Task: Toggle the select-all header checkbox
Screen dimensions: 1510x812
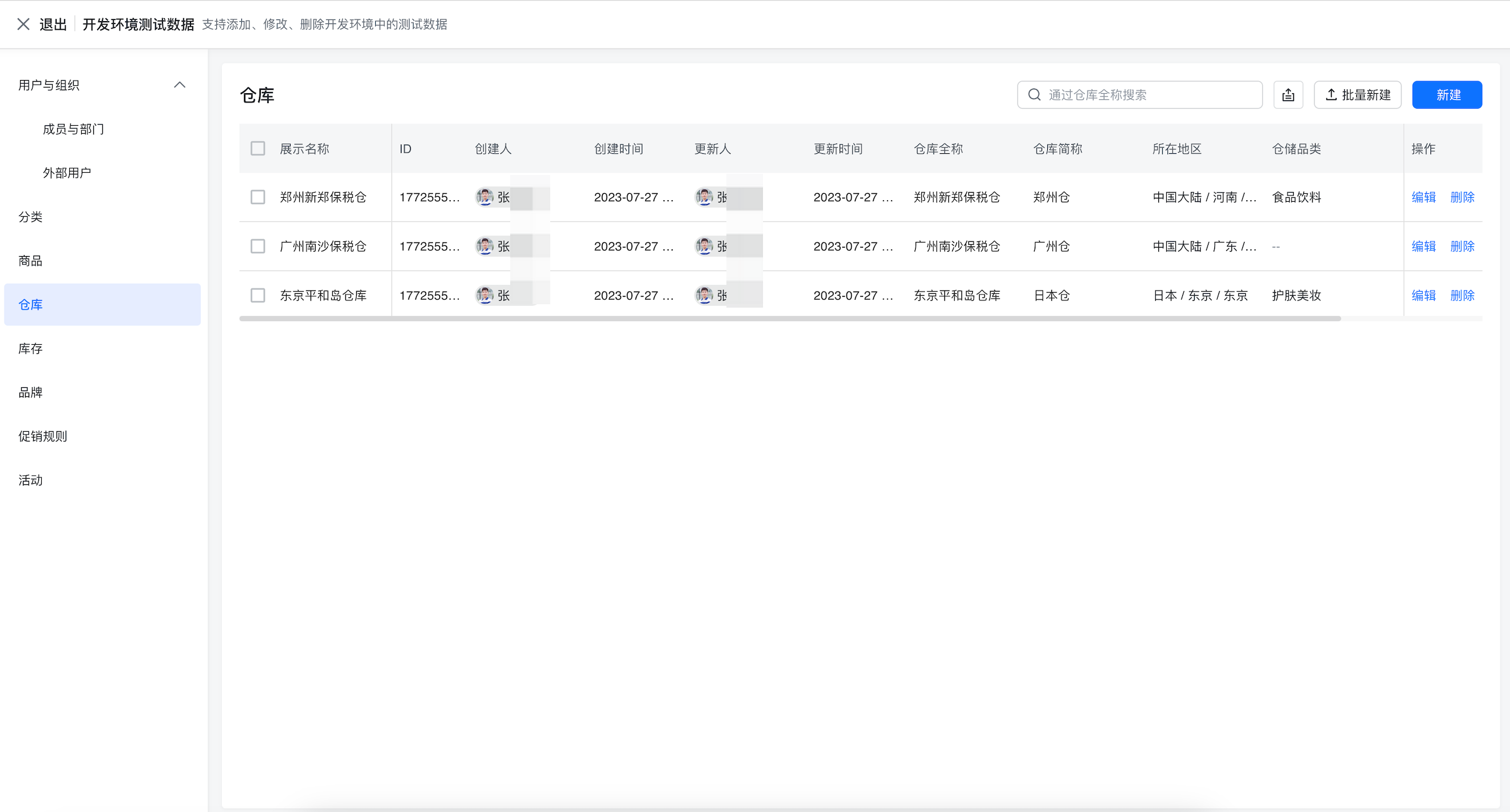Action: point(258,149)
